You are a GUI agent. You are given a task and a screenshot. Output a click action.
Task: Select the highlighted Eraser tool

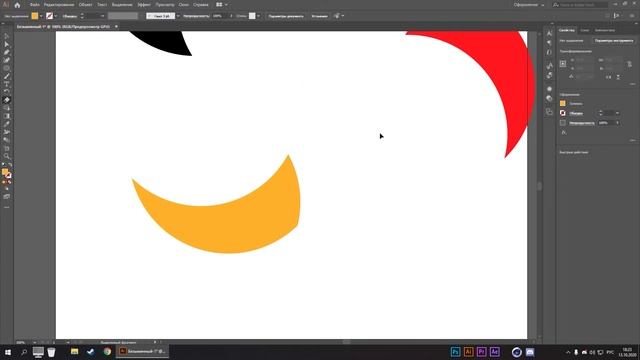7,100
